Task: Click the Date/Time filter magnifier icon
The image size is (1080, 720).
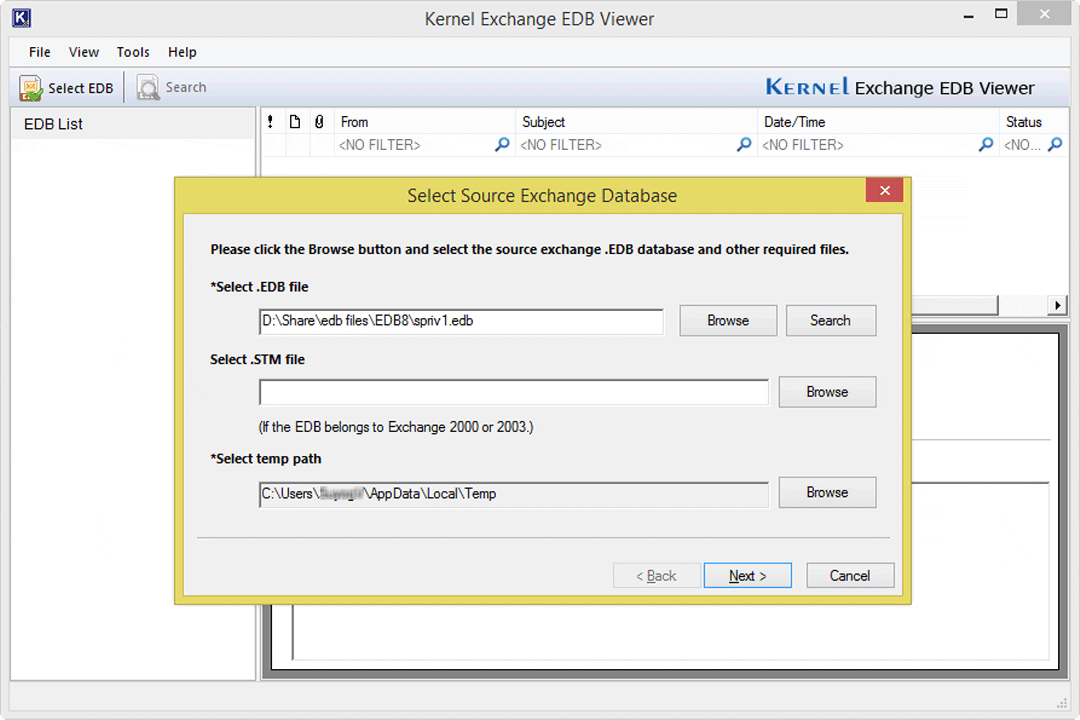Action: 986,145
